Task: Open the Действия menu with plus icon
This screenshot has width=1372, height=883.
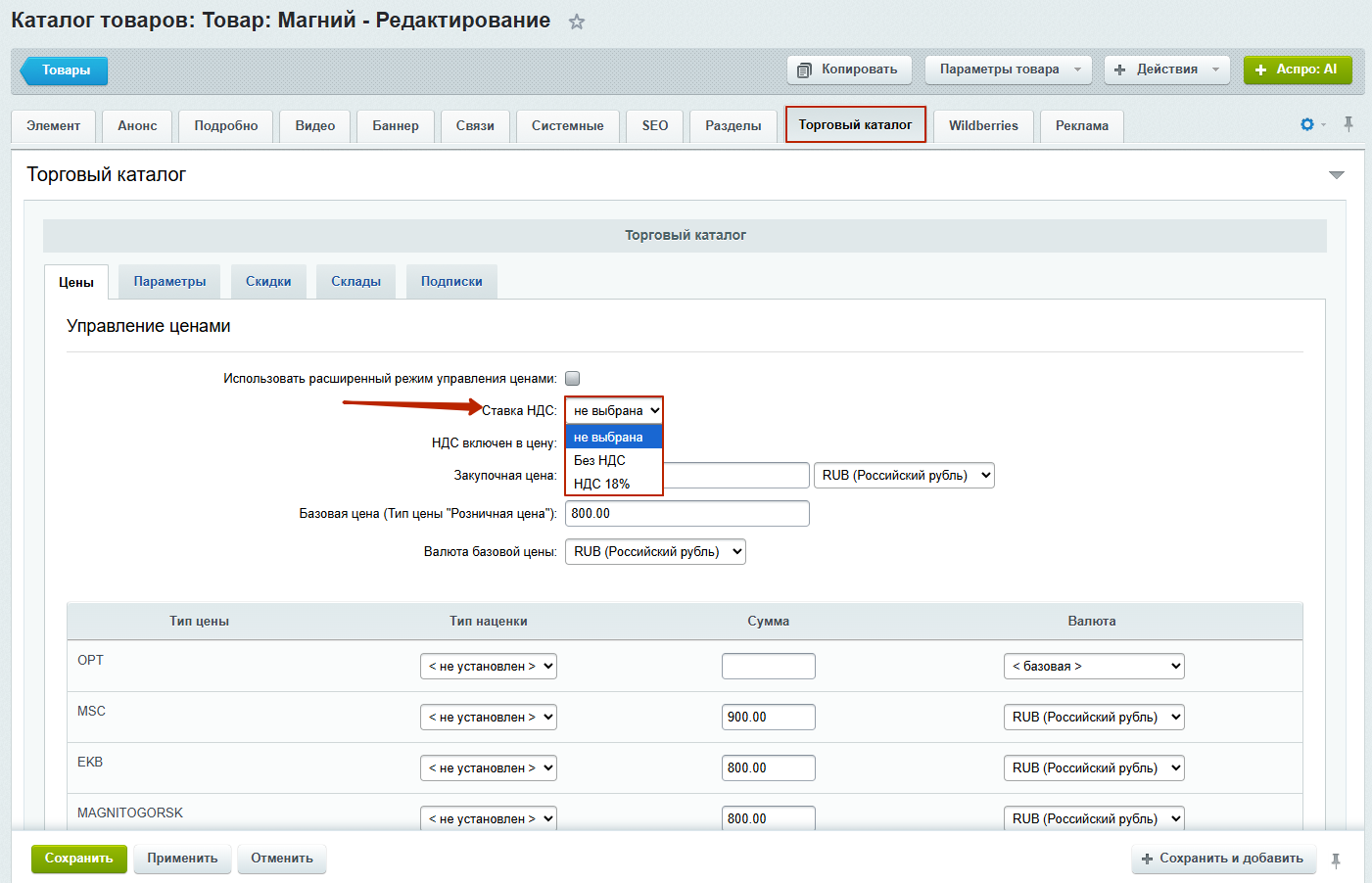Action: (1166, 70)
